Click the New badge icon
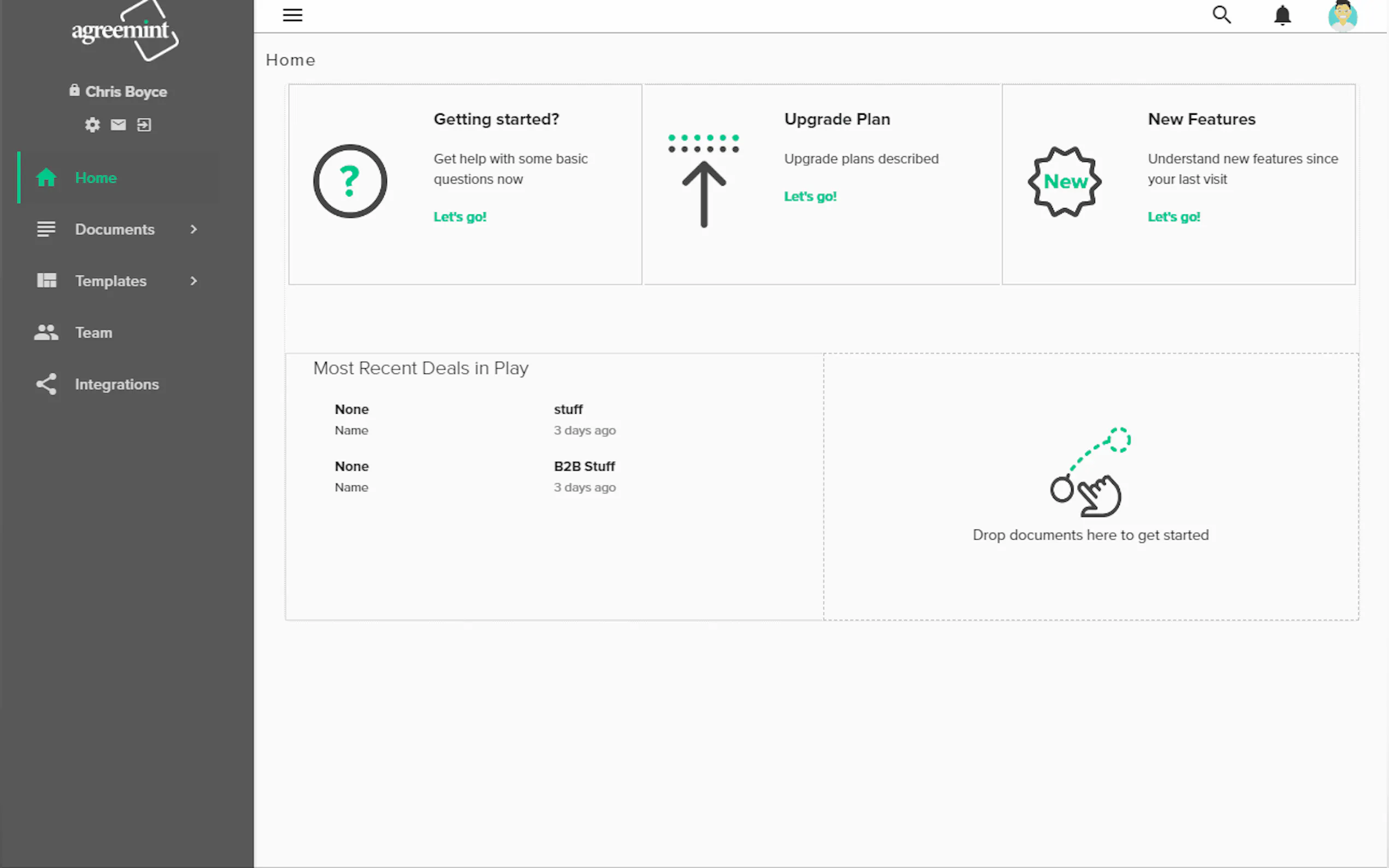The height and width of the screenshot is (868, 1389). coord(1065,181)
